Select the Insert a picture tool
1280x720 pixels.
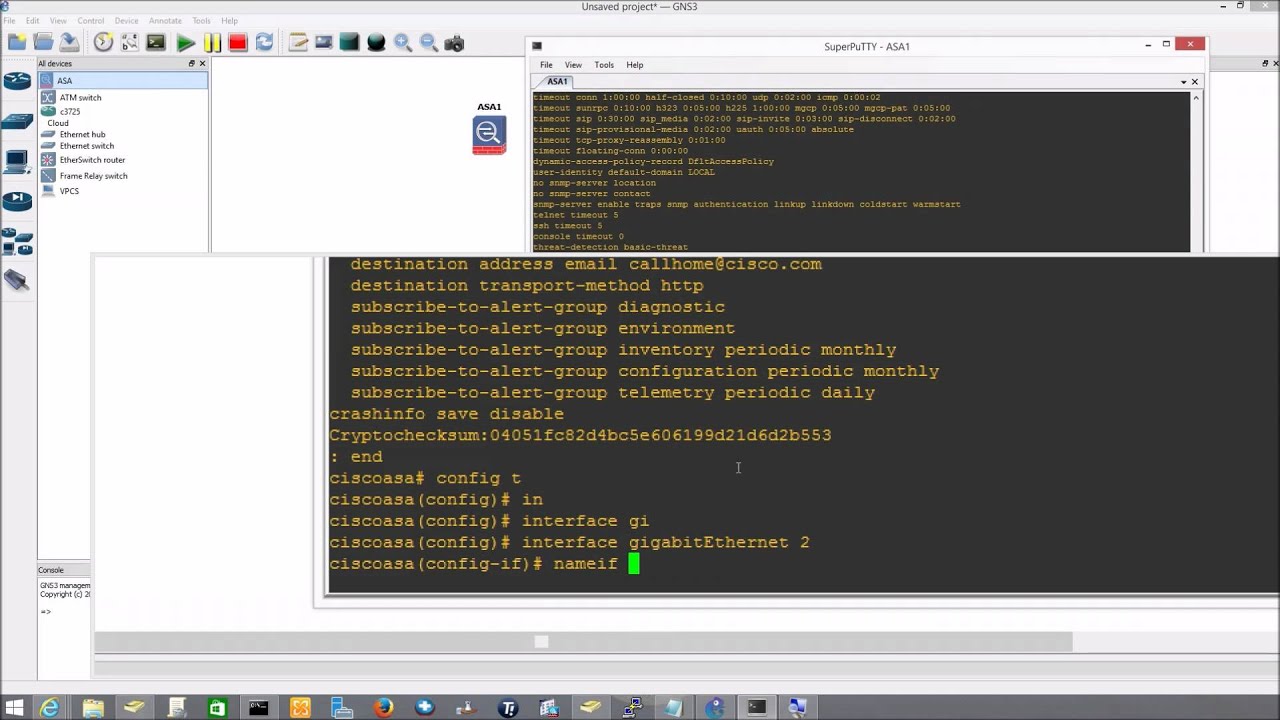tap(324, 42)
